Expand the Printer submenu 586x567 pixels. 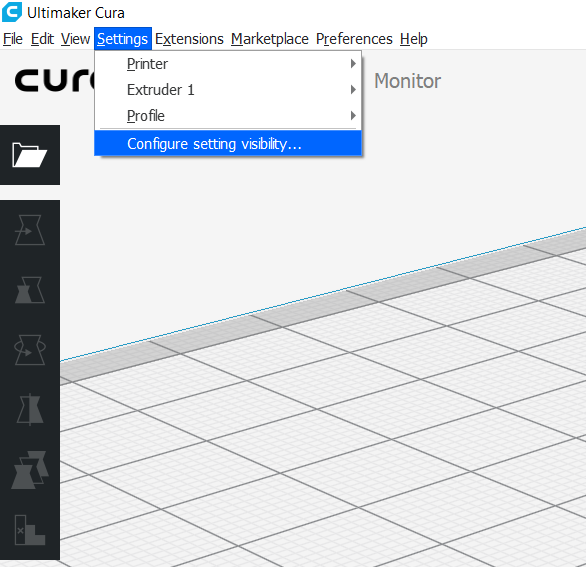click(x=228, y=64)
